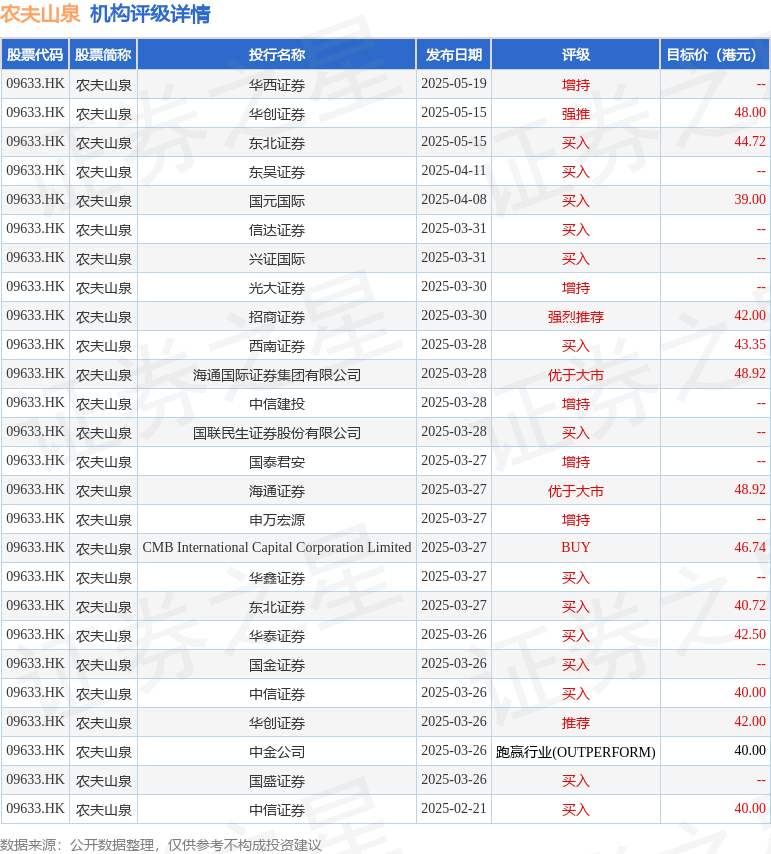
Task: Click the 中金公司 cell
Action: tap(277, 752)
